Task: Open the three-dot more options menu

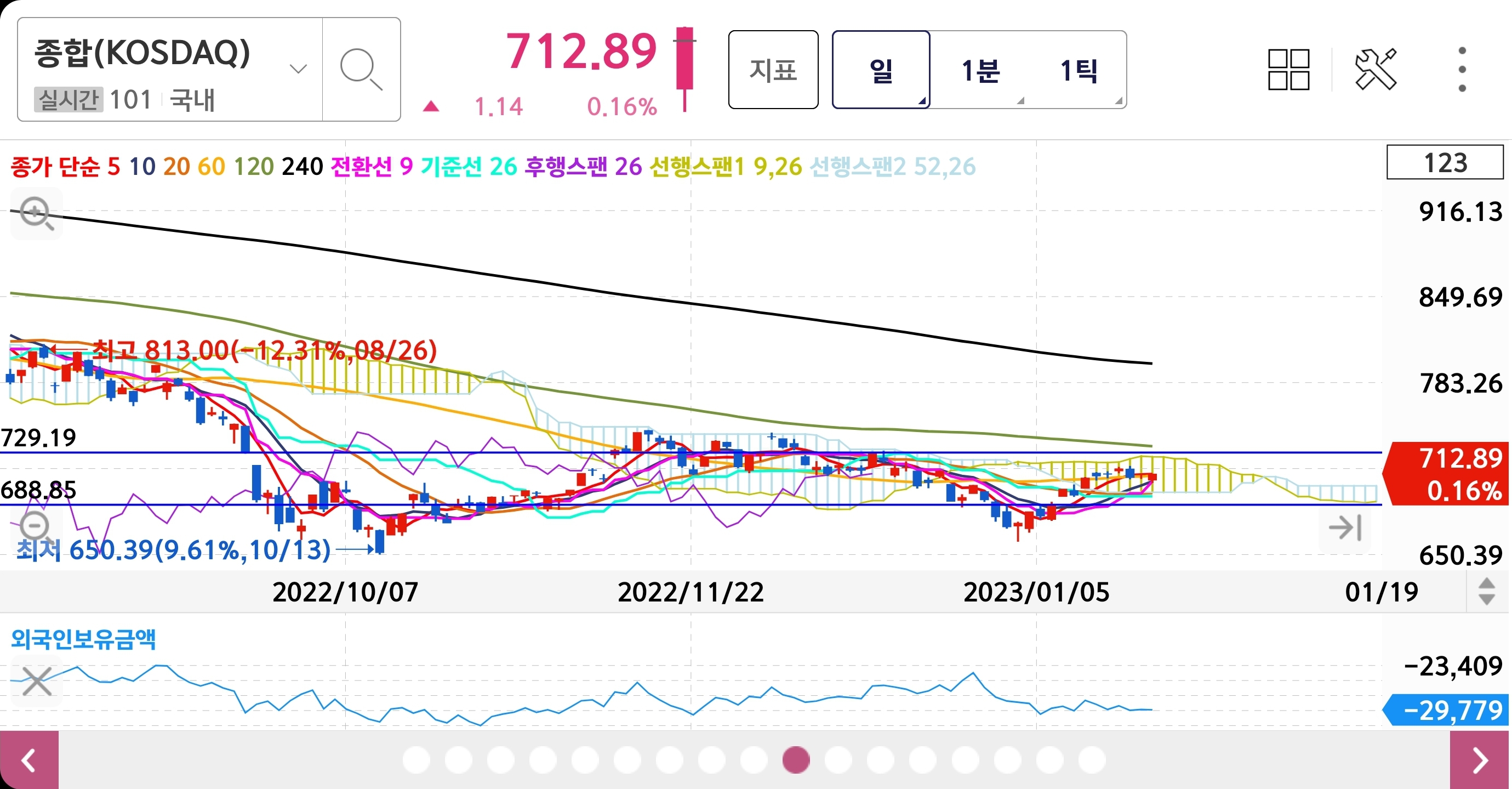Action: click(1462, 70)
